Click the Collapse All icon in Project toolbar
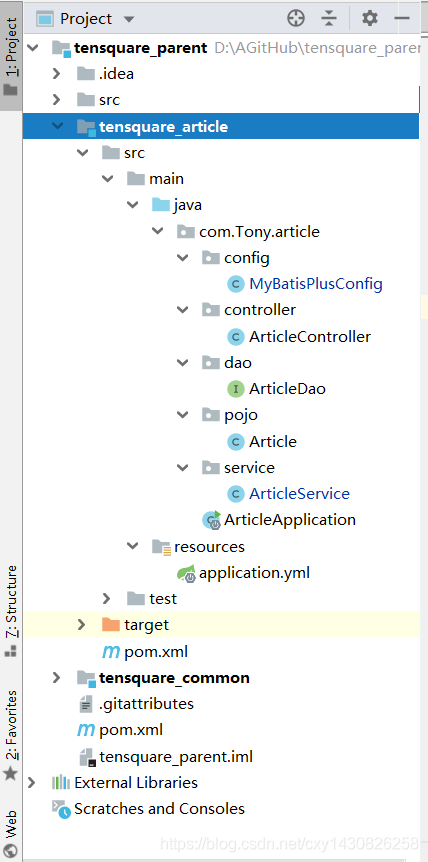428x862 pixels. point(329,19)
